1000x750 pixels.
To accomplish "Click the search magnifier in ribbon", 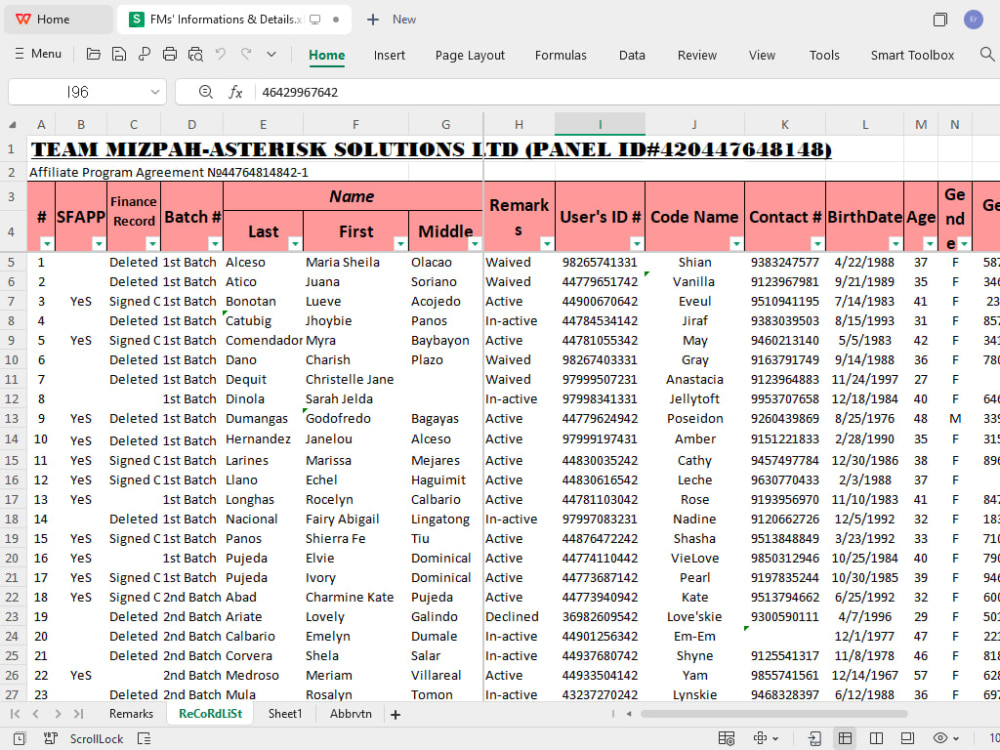I will (987, 54).
